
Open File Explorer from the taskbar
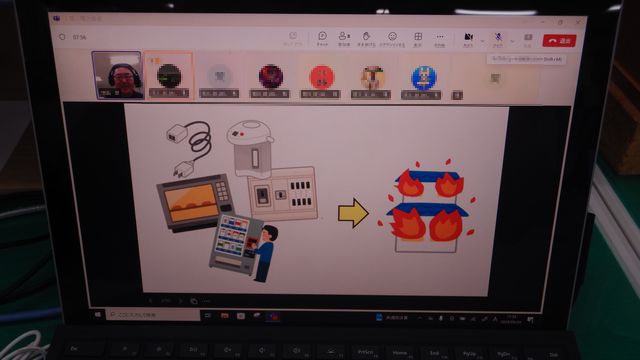(x=224, y=316)
